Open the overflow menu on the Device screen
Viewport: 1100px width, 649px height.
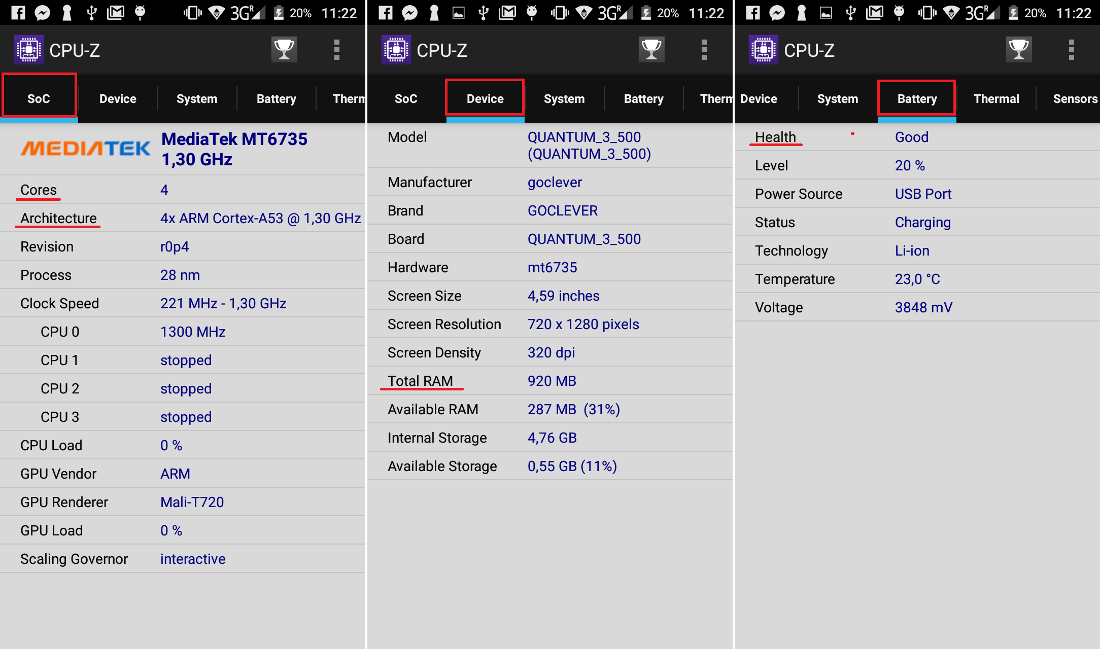pos(704,50)
